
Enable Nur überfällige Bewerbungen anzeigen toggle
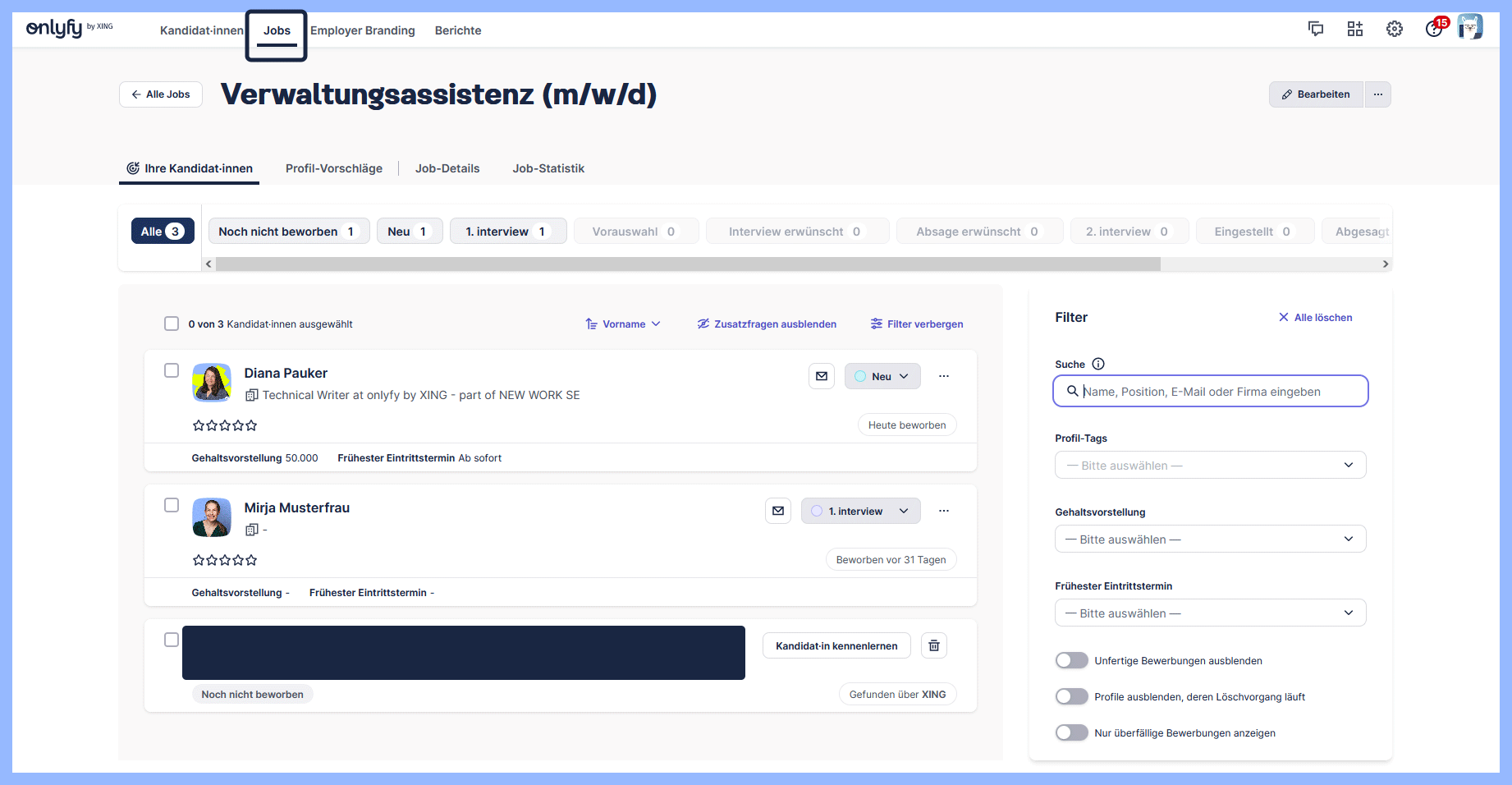click(x=1071, y=732)
